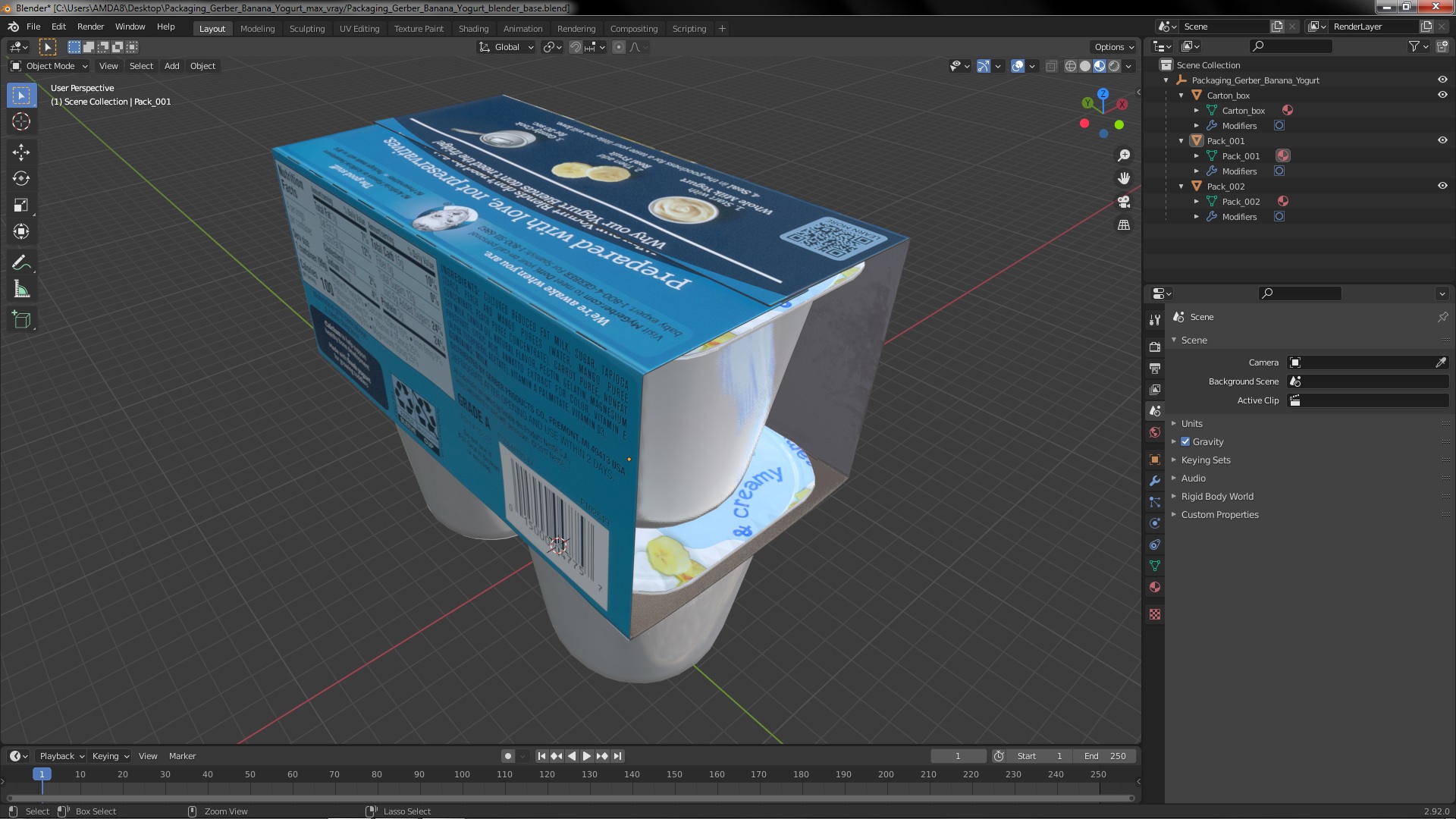This screenshot has width=1456, height=819.
Task: Open the Modifier properties tab
Action: pos(1154,481)
